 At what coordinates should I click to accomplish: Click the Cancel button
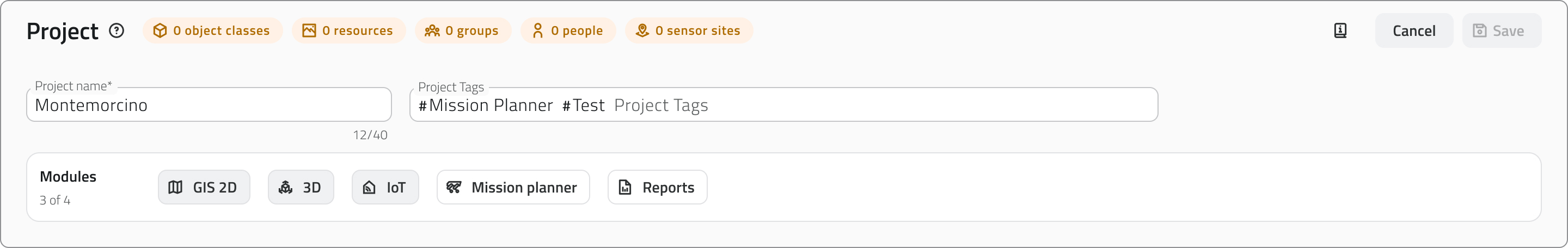pyautogui.click(x=1414, y=30)
